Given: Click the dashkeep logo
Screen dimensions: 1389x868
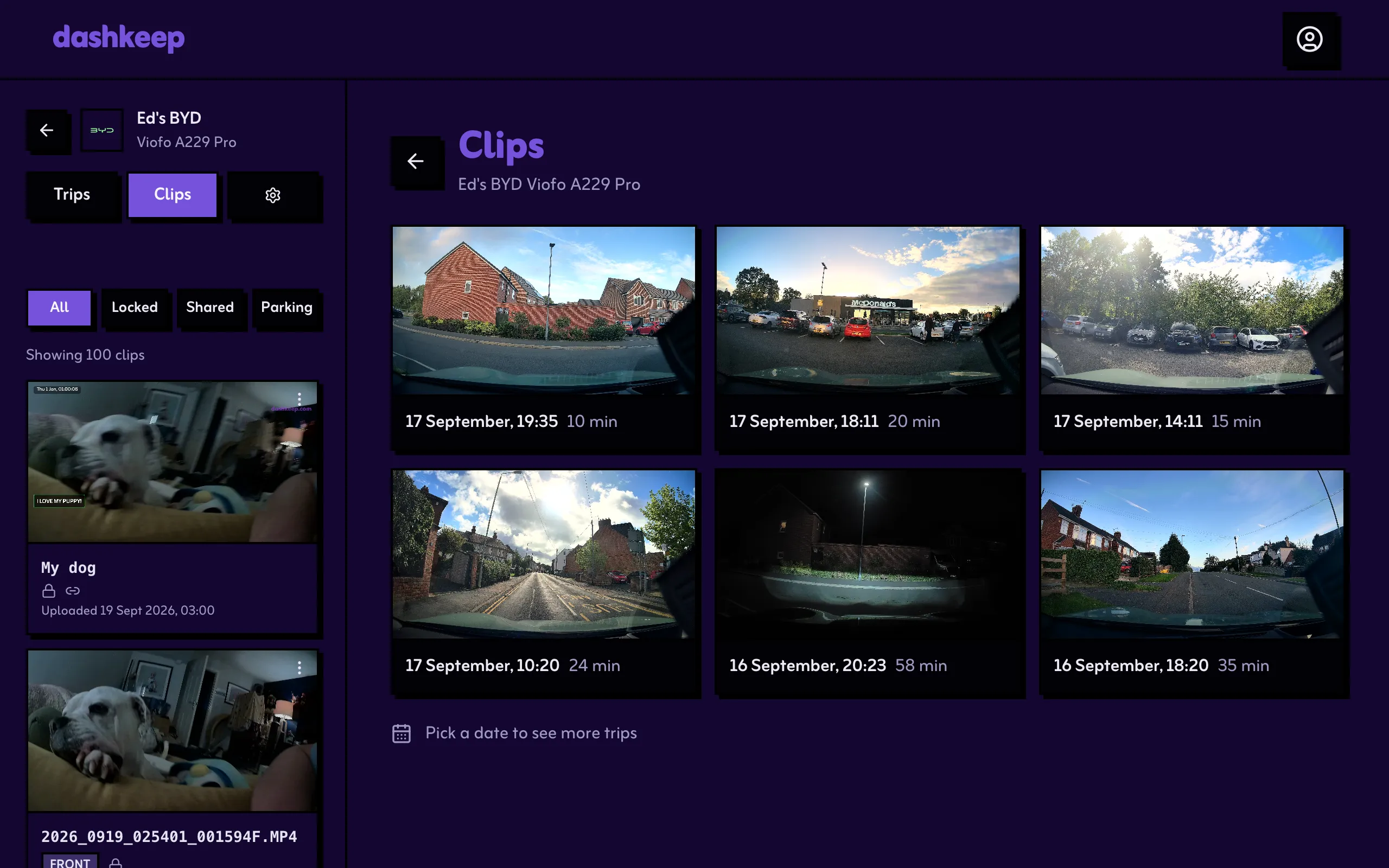Looking at the screenshot, I should point(119,38).
